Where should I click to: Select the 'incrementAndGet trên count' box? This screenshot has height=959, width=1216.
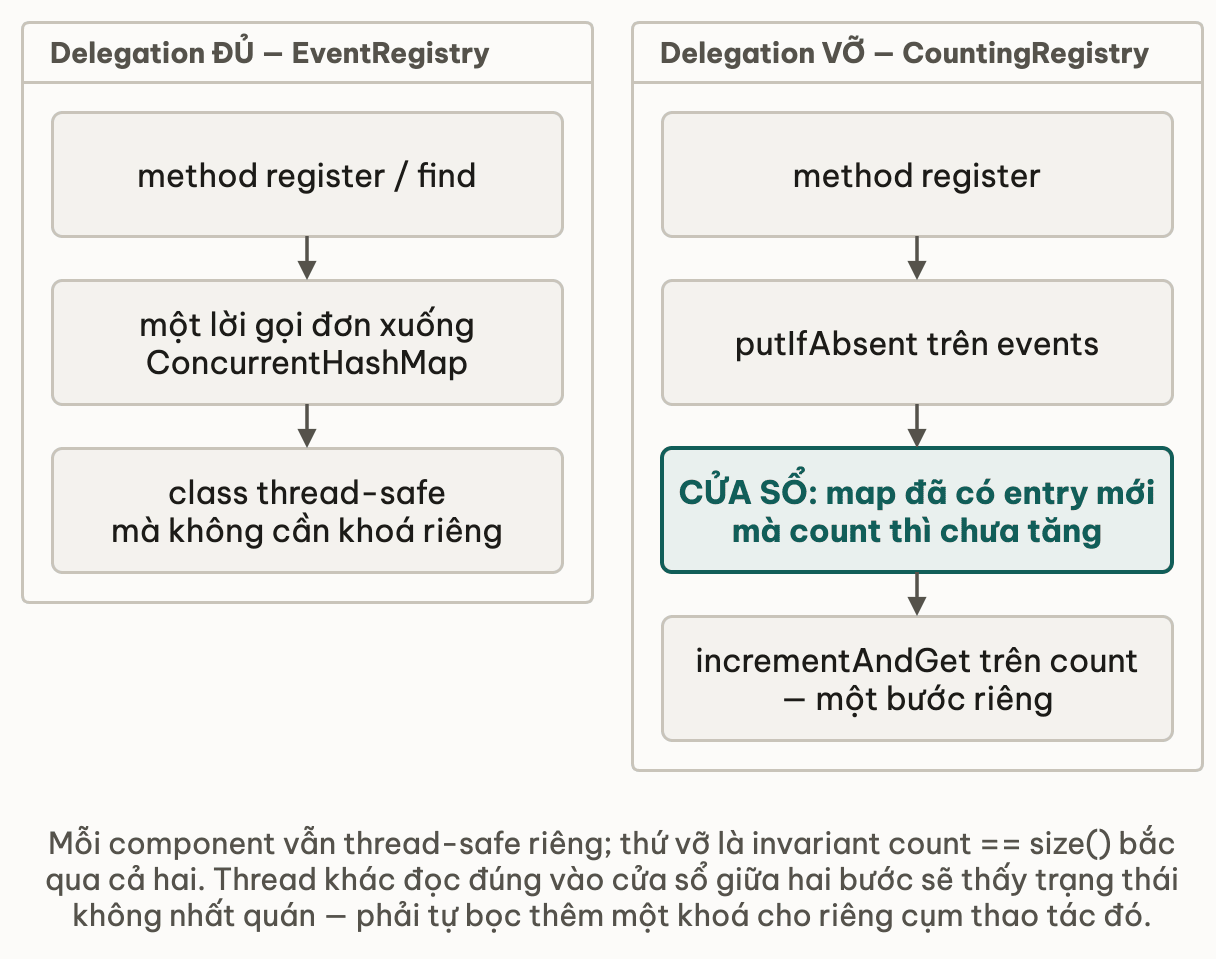[x=917, y=678]
